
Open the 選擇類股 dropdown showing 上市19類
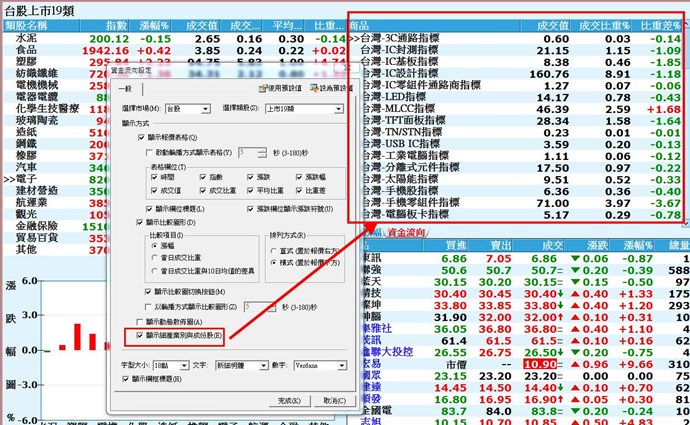304,109
